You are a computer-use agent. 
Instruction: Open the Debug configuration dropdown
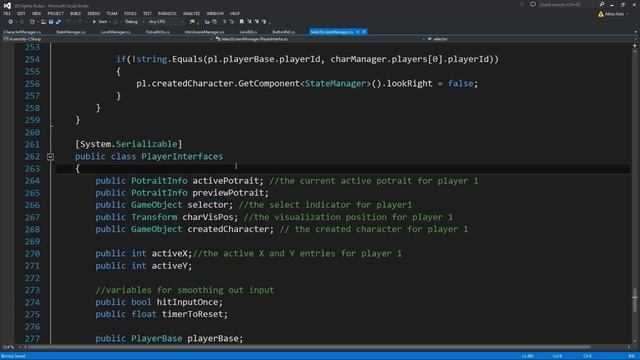pyautogui.click(x=134, y=22)
